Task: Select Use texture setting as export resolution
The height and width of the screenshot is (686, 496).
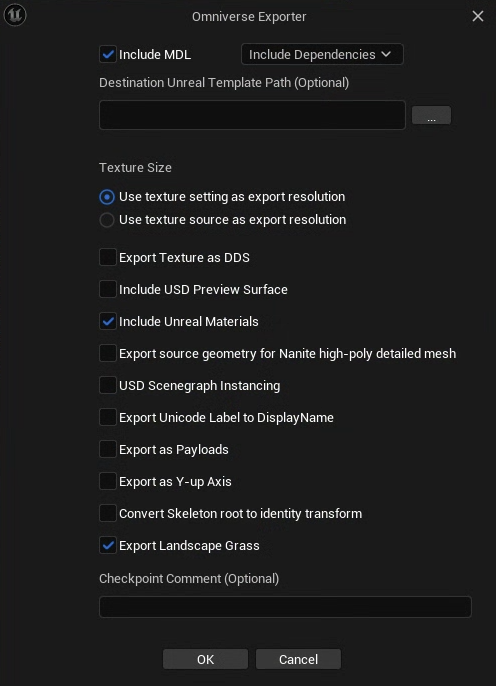Action: [x=107, y=197]
